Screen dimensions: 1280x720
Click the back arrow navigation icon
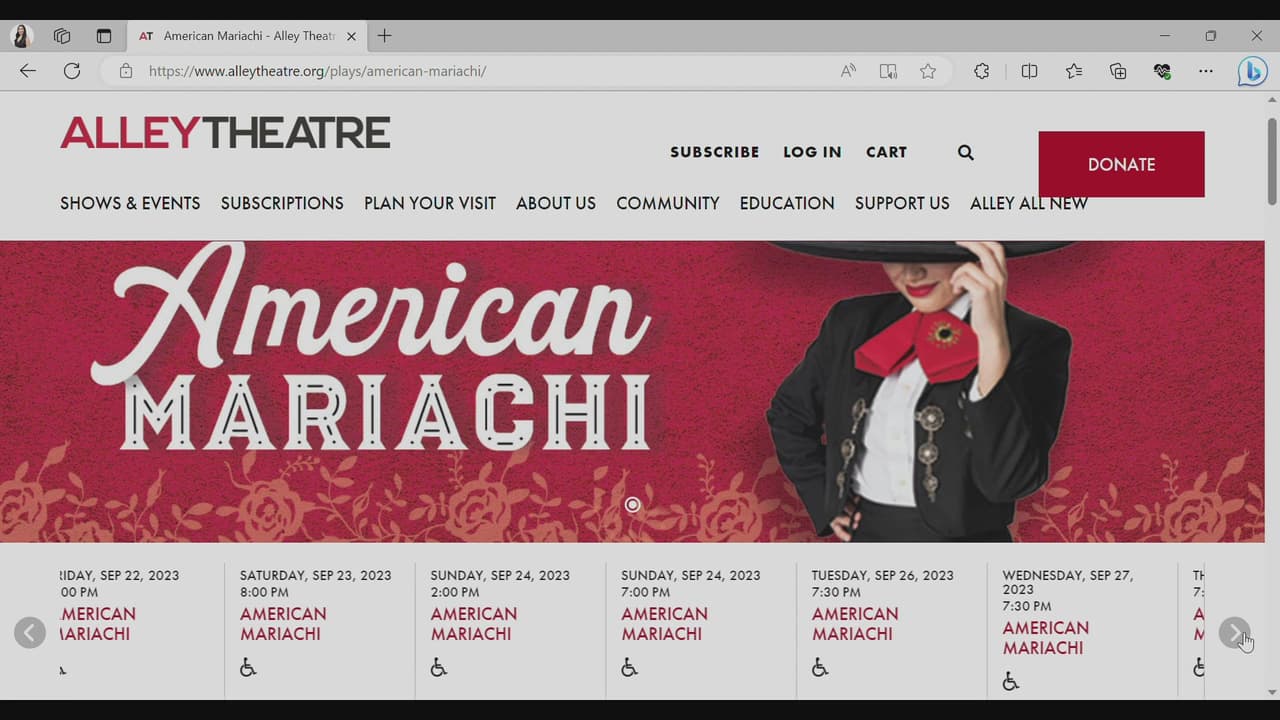point(28,71)
